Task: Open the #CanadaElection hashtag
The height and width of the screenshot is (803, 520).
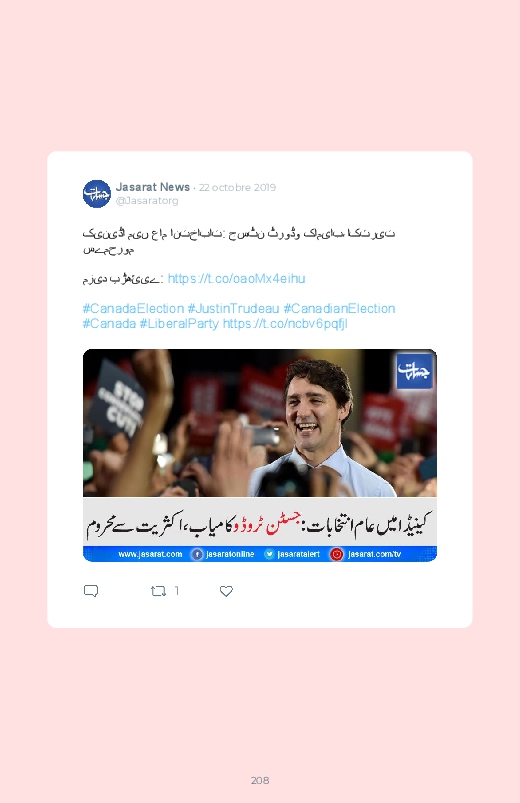Action: (x=133, y=309)
